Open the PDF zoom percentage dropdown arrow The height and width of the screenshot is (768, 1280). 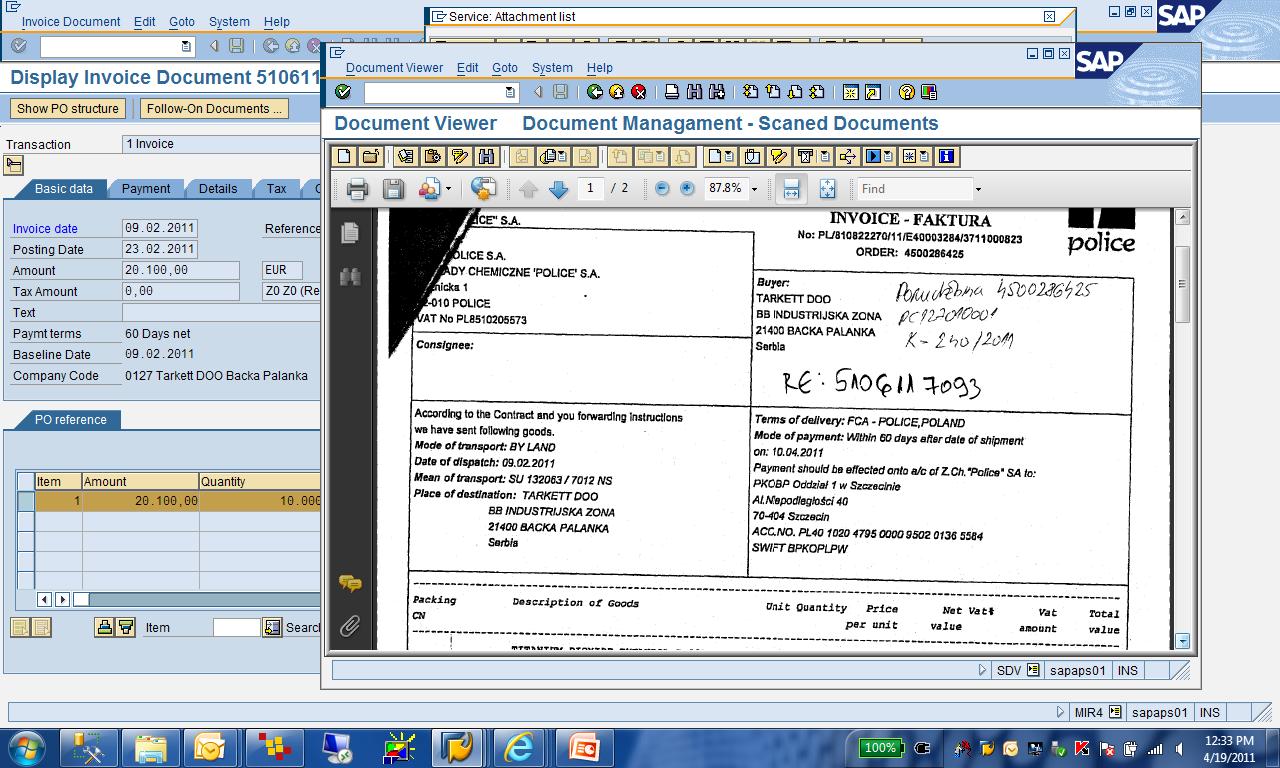click(754, 189)
